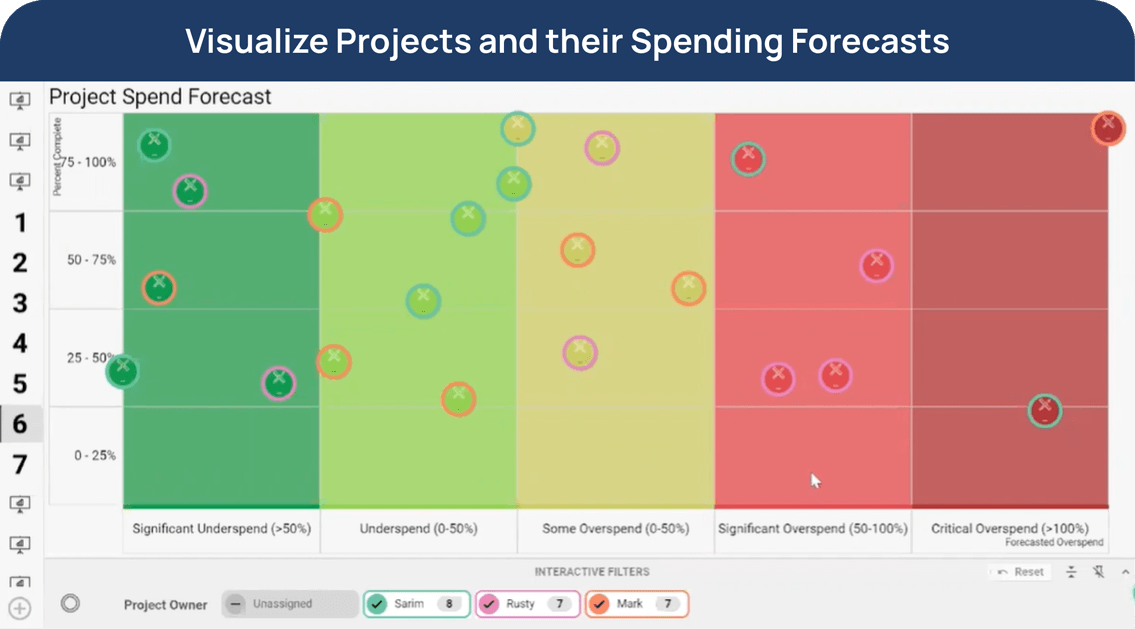Select the topmost slide icon in left sidebar
Screen dimensions: 1135x629
(20, 100)
